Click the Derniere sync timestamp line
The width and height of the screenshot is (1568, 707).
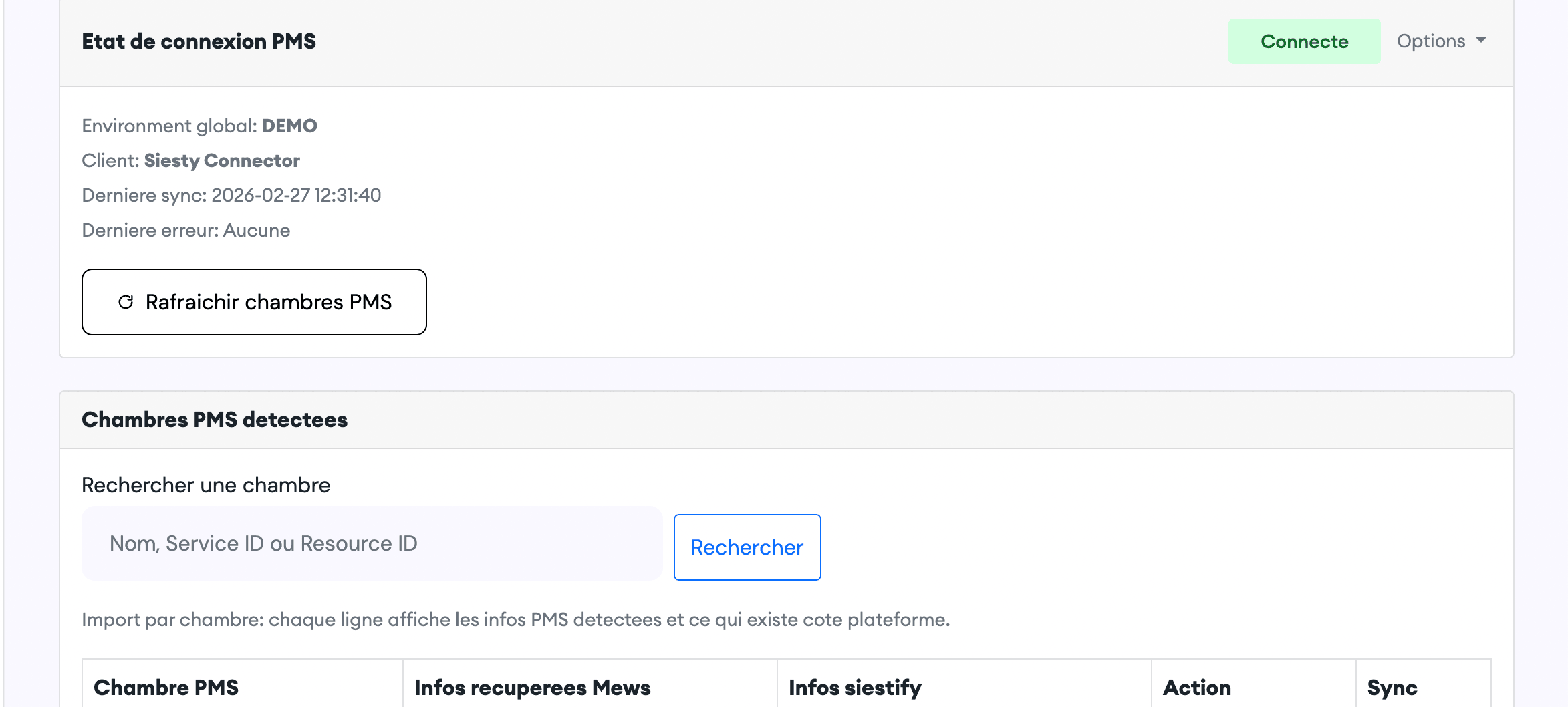coord(231,195)
